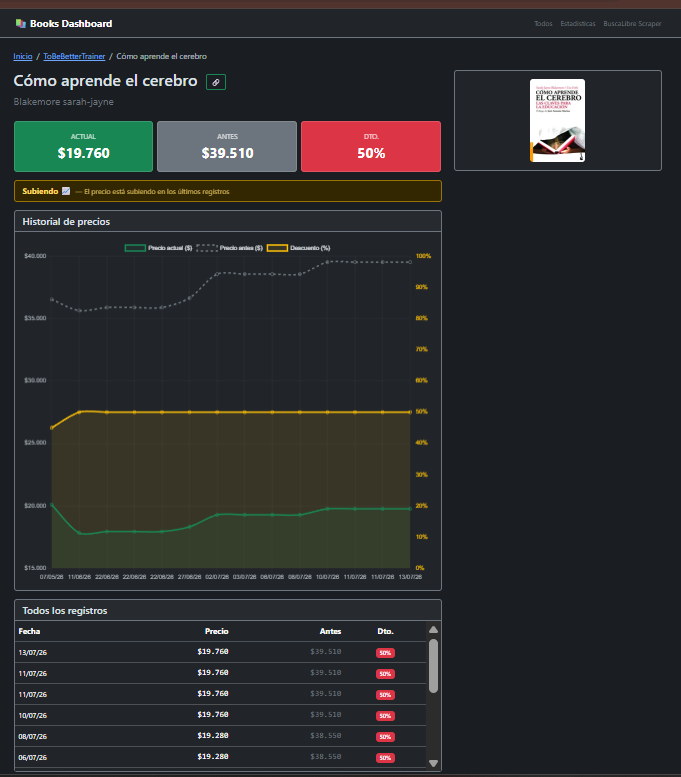Open the Books Dashboard brand link

[64, 23]
